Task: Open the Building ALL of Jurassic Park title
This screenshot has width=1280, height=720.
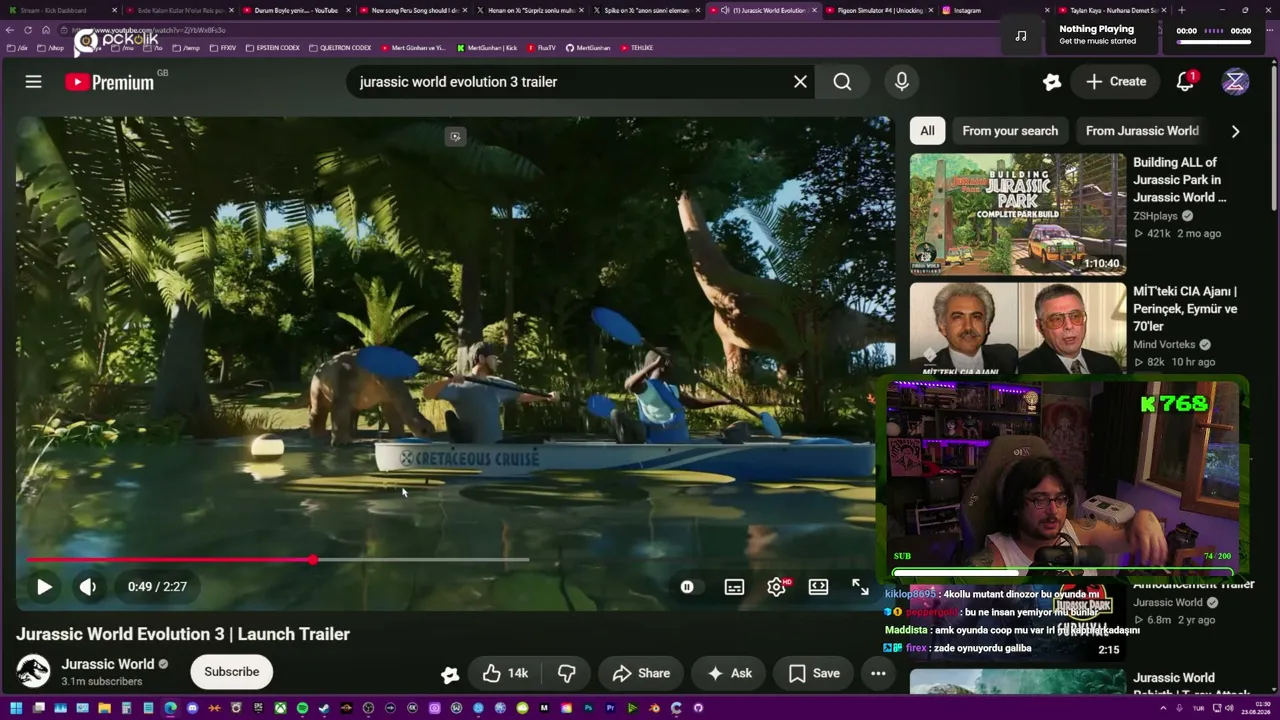Action: [x=1180, y=180]
